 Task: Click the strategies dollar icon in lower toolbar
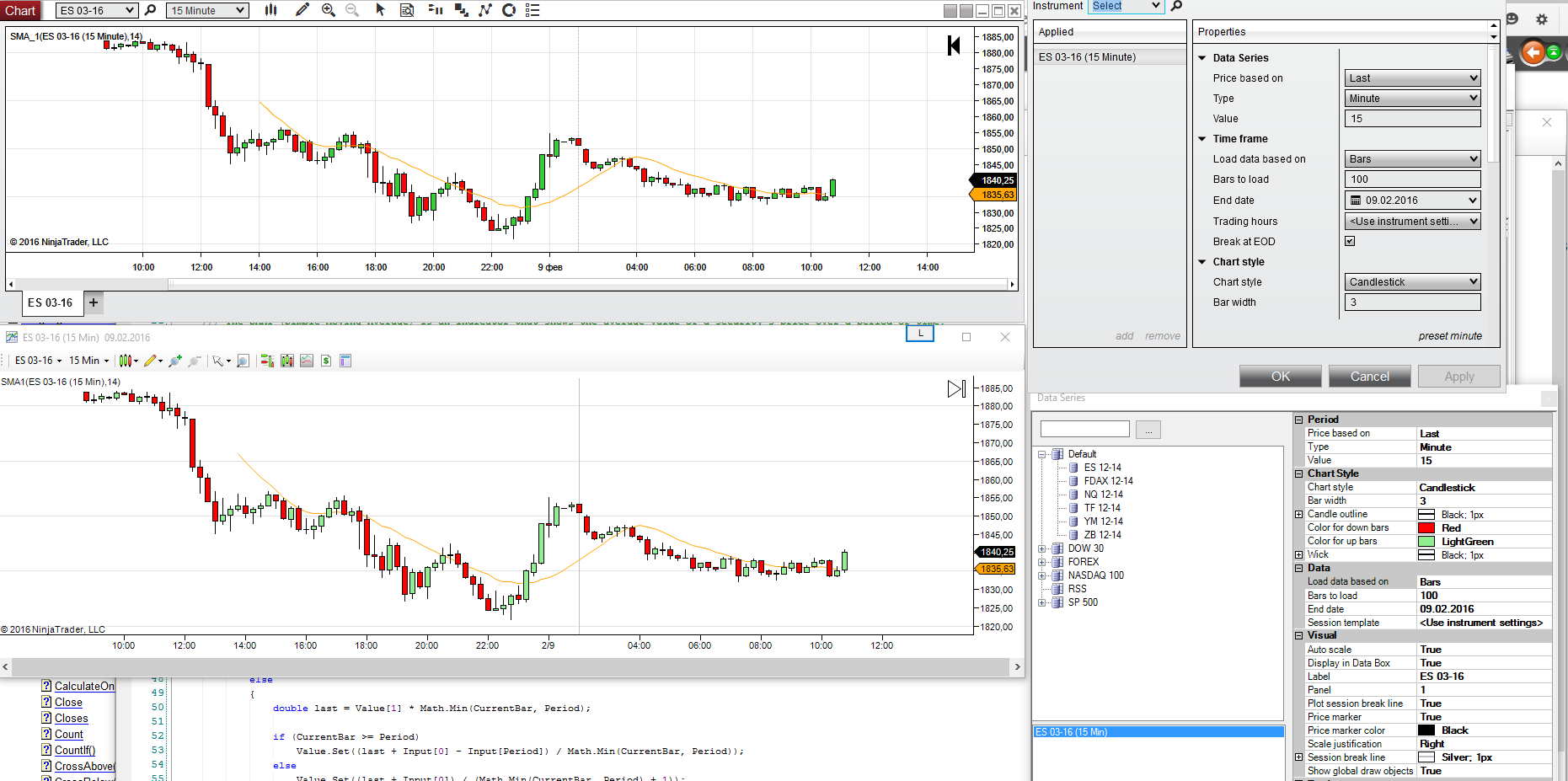[x=326, y=361]
